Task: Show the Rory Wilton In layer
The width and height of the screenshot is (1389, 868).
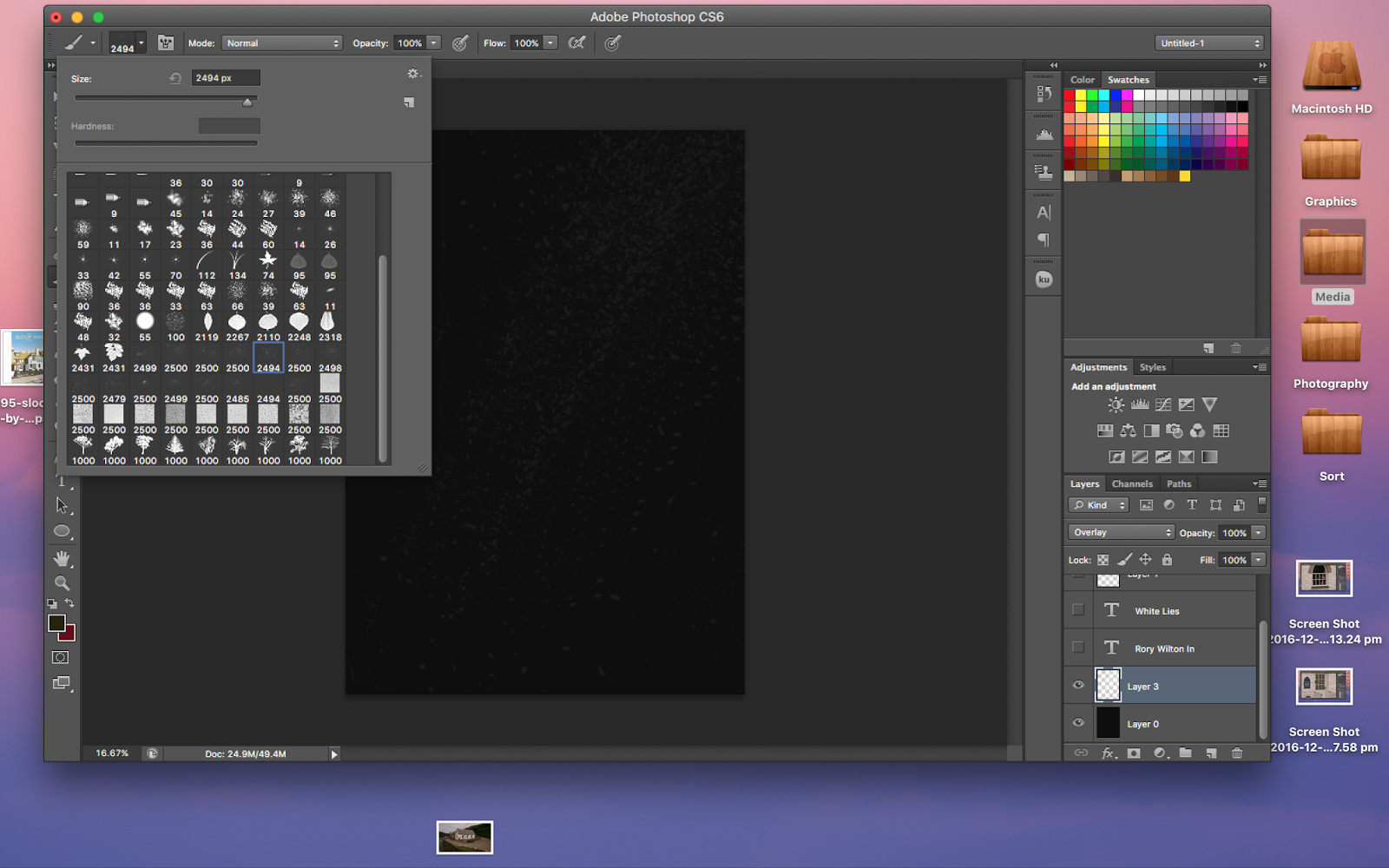Action: 1078,648
